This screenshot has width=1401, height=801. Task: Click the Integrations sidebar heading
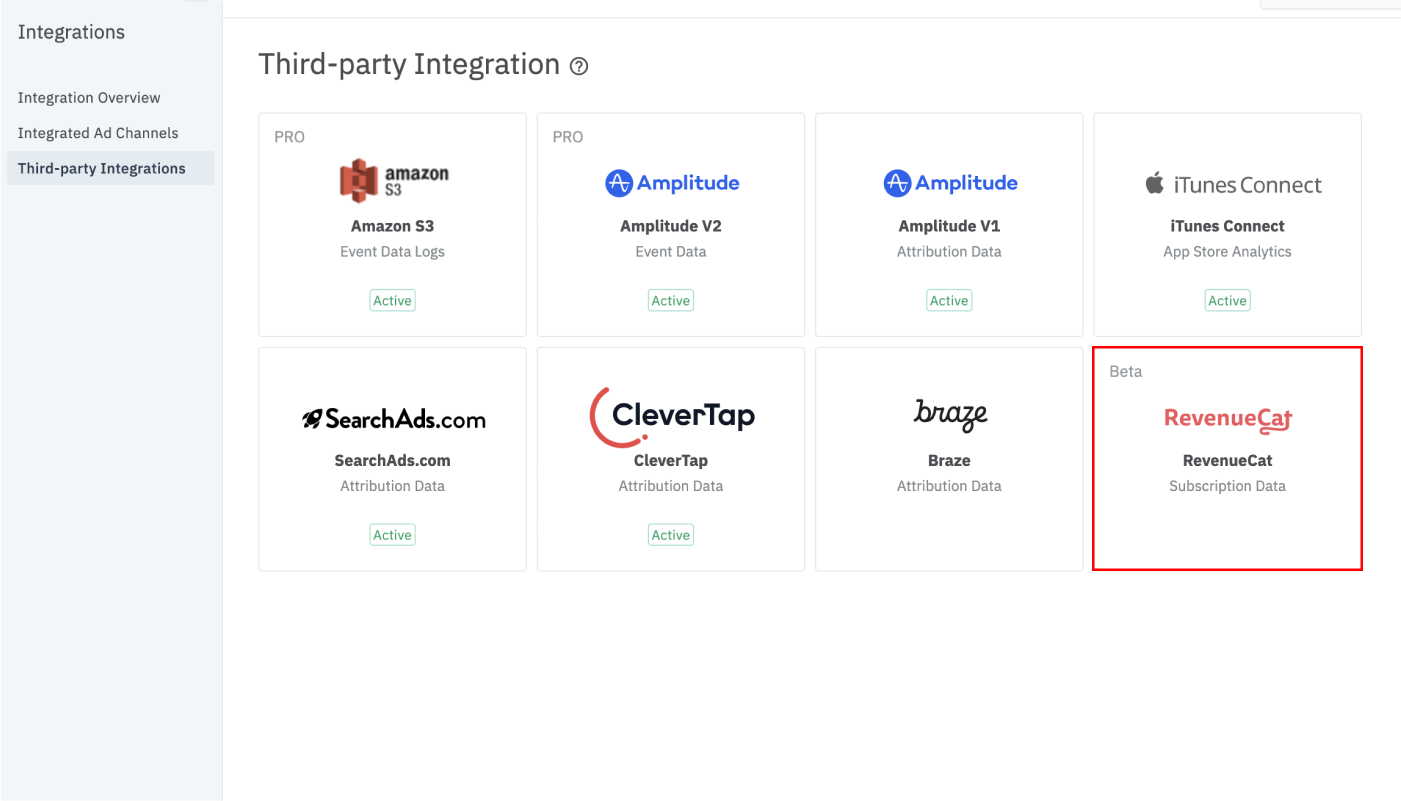point(71,32)
